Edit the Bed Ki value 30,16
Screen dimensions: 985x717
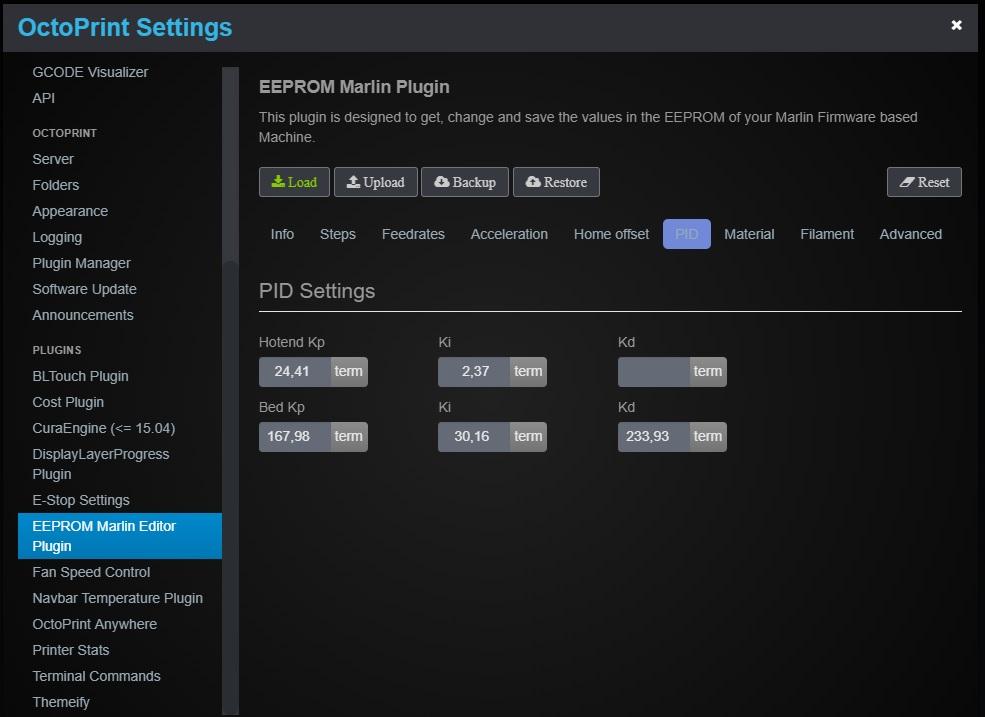[474, 437]
